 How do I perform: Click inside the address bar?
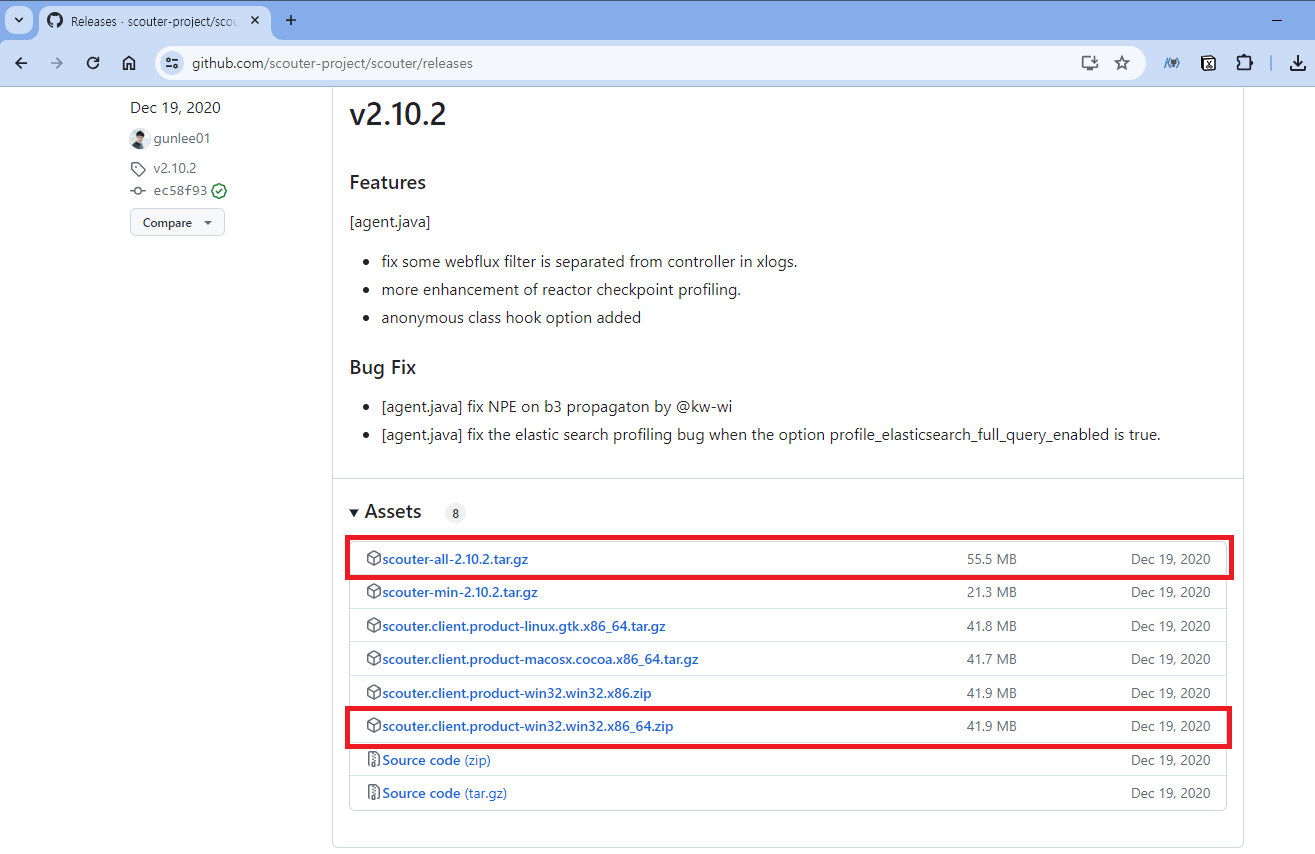coord(400,62)
